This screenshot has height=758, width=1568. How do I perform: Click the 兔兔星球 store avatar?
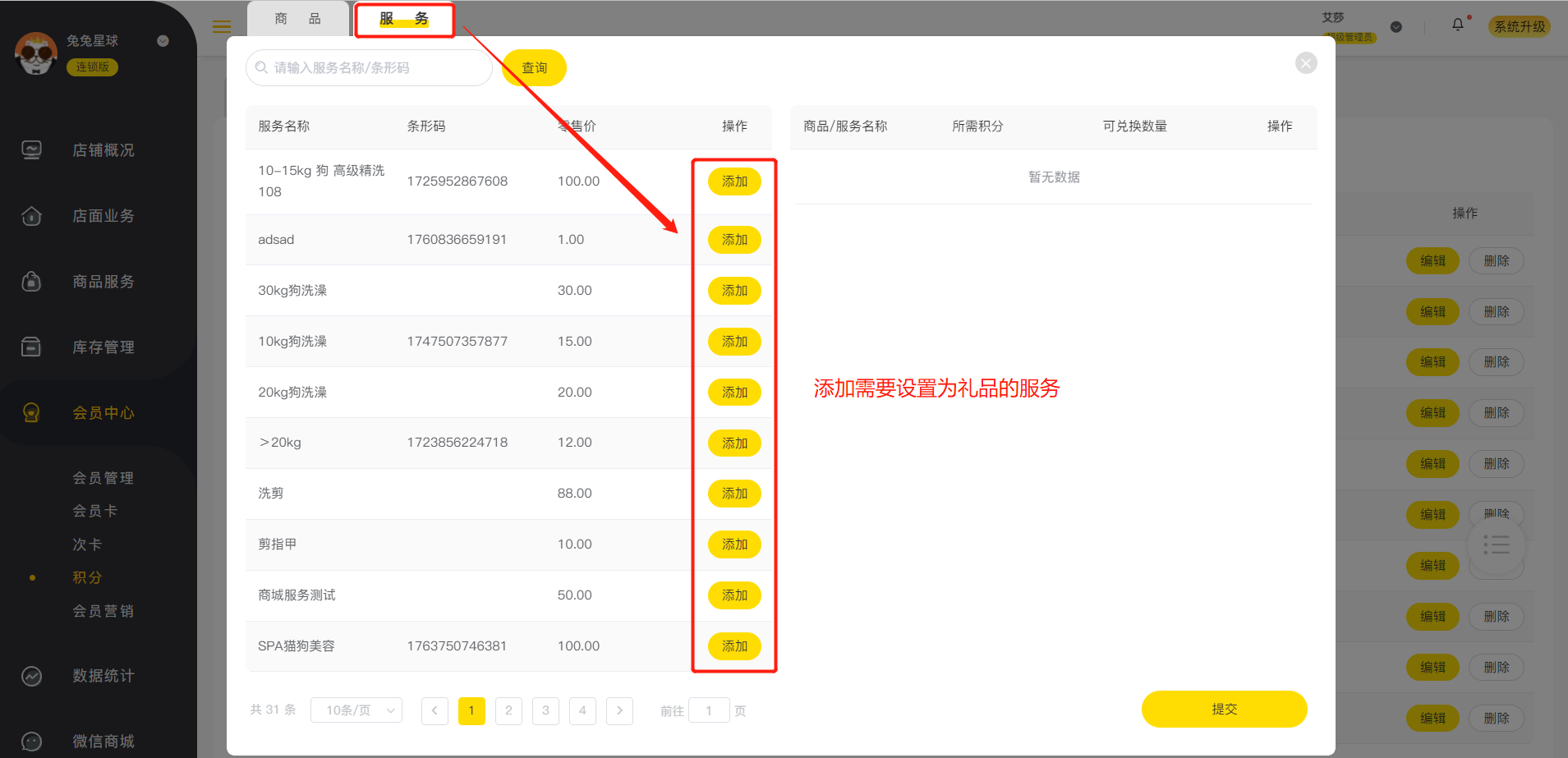click(x=36, y=53)
